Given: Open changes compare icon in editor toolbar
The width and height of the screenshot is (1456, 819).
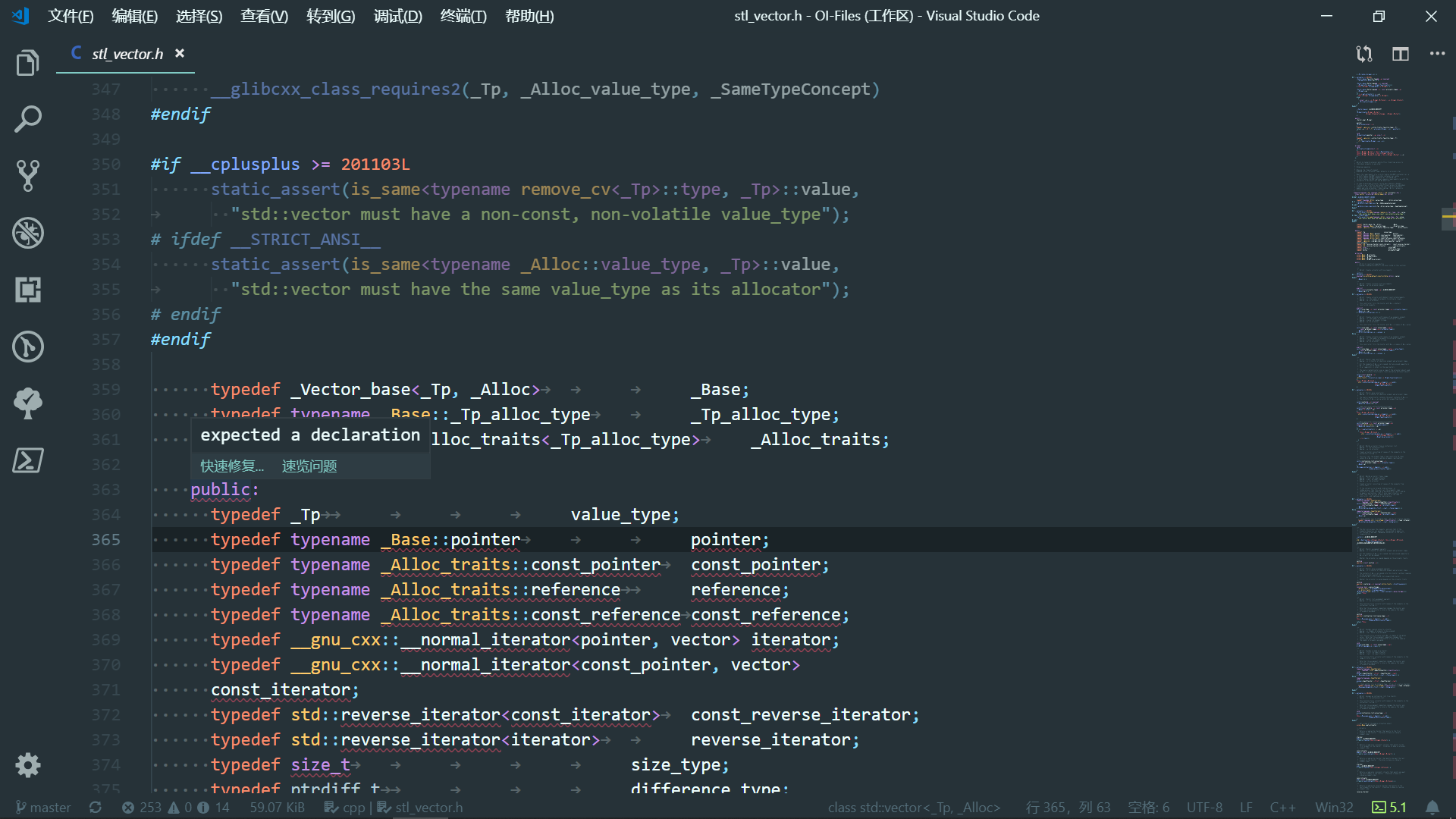Looking at the screenshot, I should click(x=1363, y=54).
